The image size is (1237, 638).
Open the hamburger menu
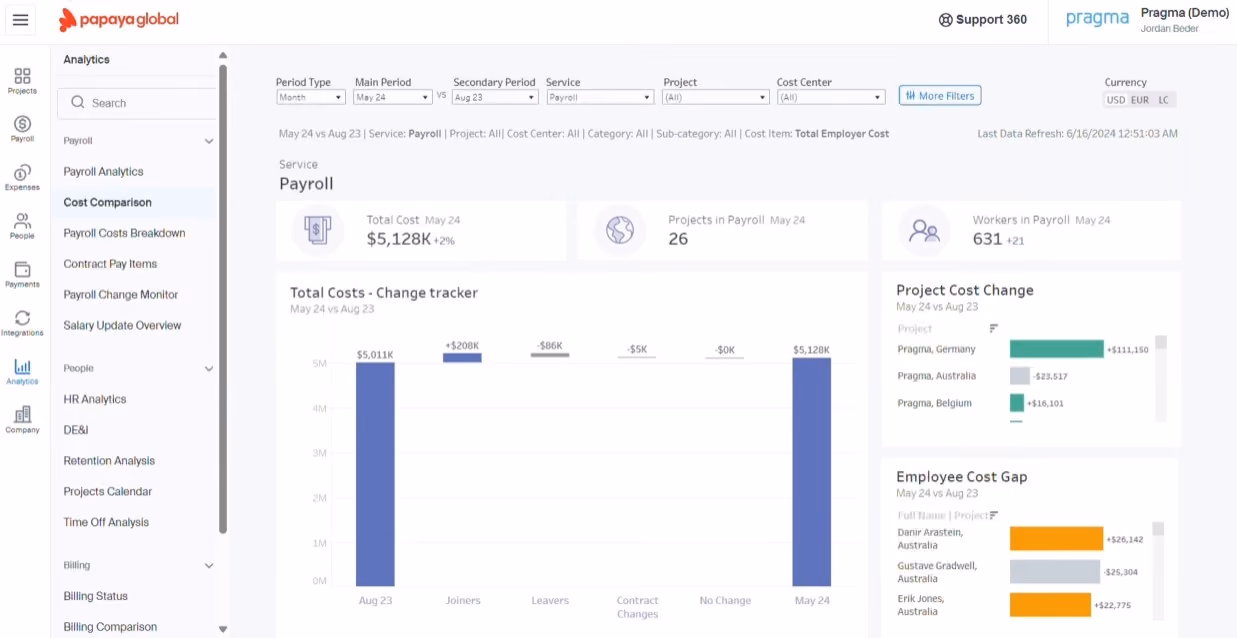click(x=20, y=20)
